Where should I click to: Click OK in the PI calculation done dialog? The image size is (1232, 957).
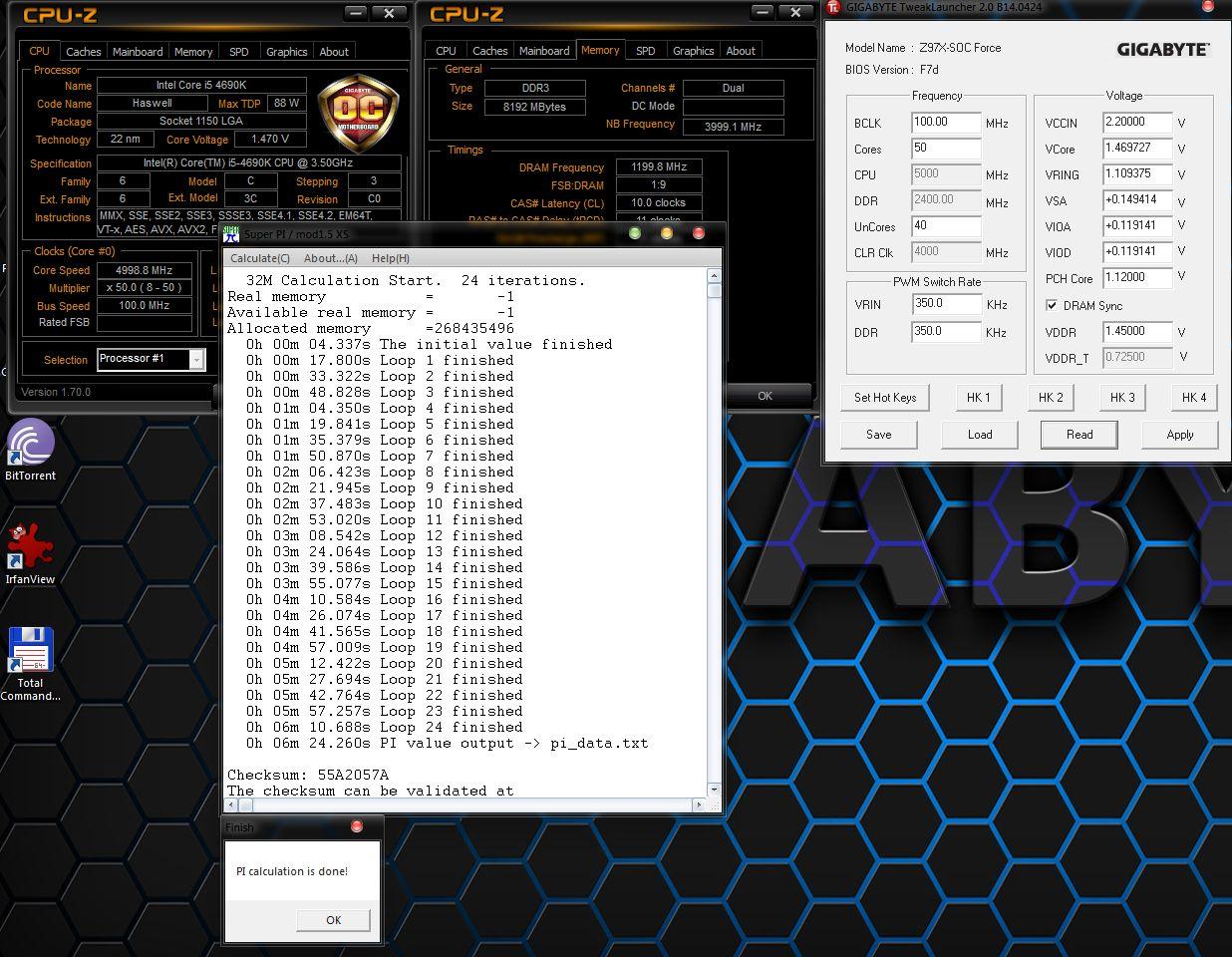[333, 920]
